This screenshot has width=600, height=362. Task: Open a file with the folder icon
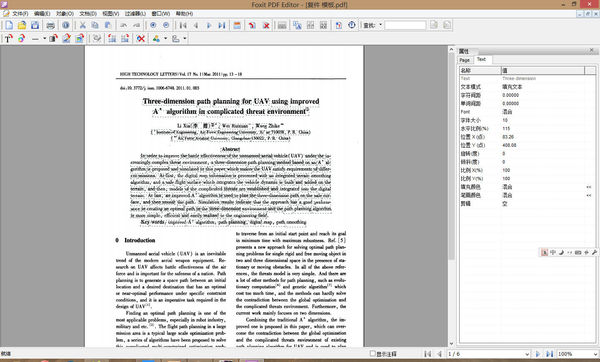pyautogui.click(x=22, y=25)
